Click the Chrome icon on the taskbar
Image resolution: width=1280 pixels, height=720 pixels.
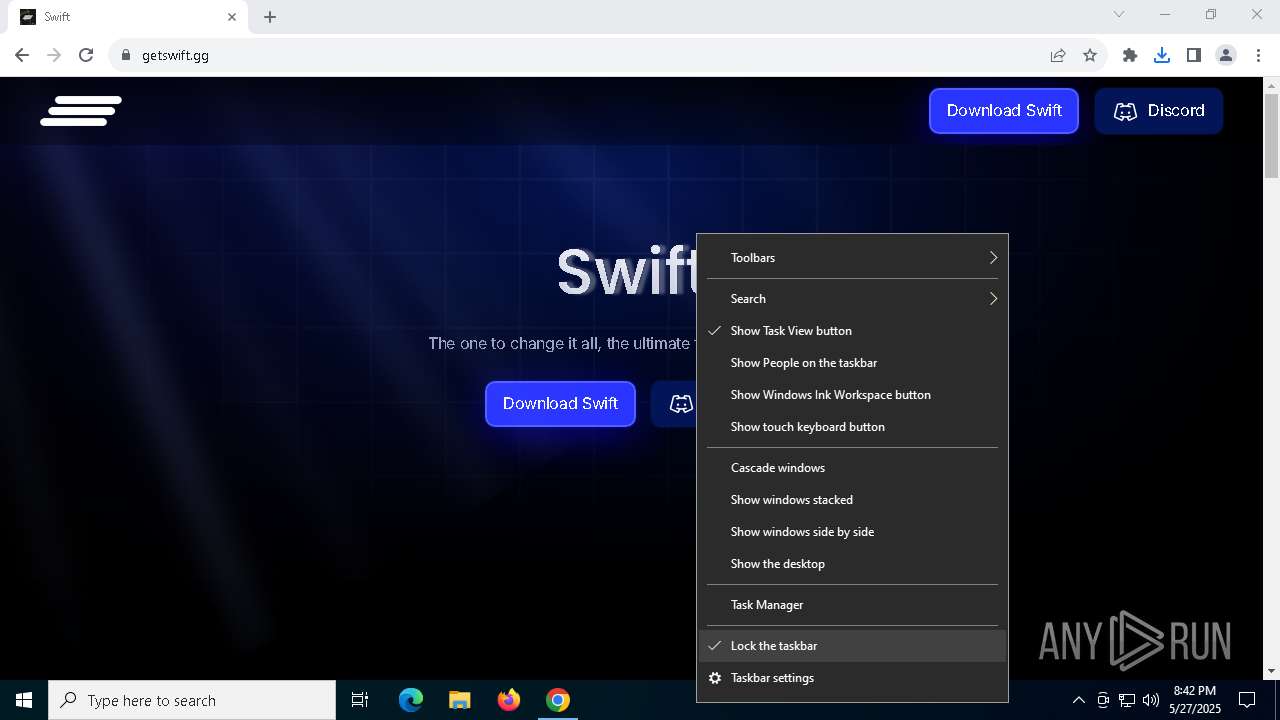(558, 700)
